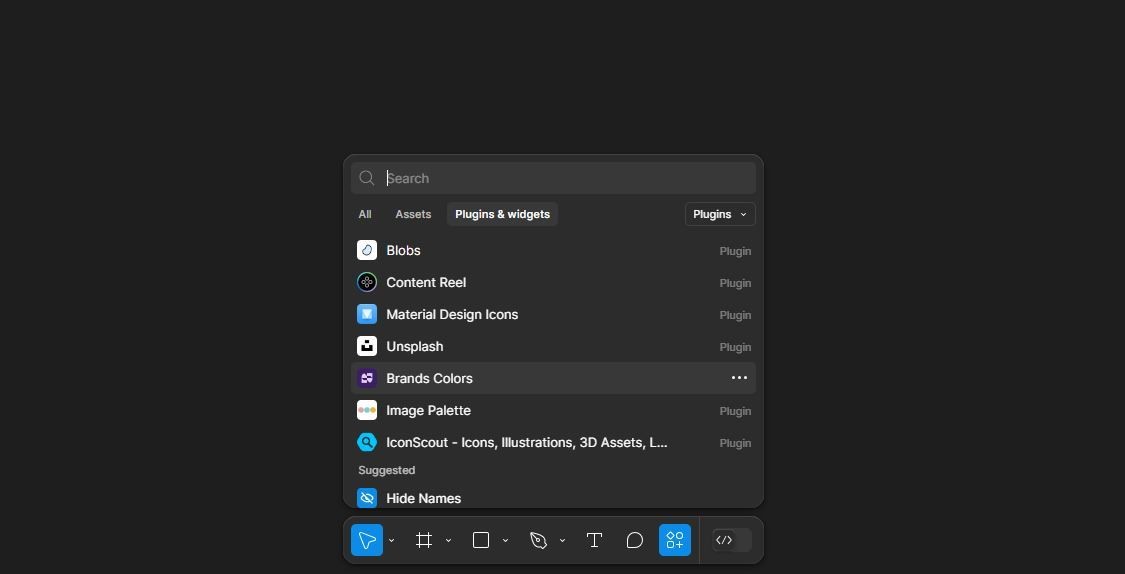Click the Content Reel plugin icon
The height and width of the screenshot is (574, 1125).
coord(367,282)
